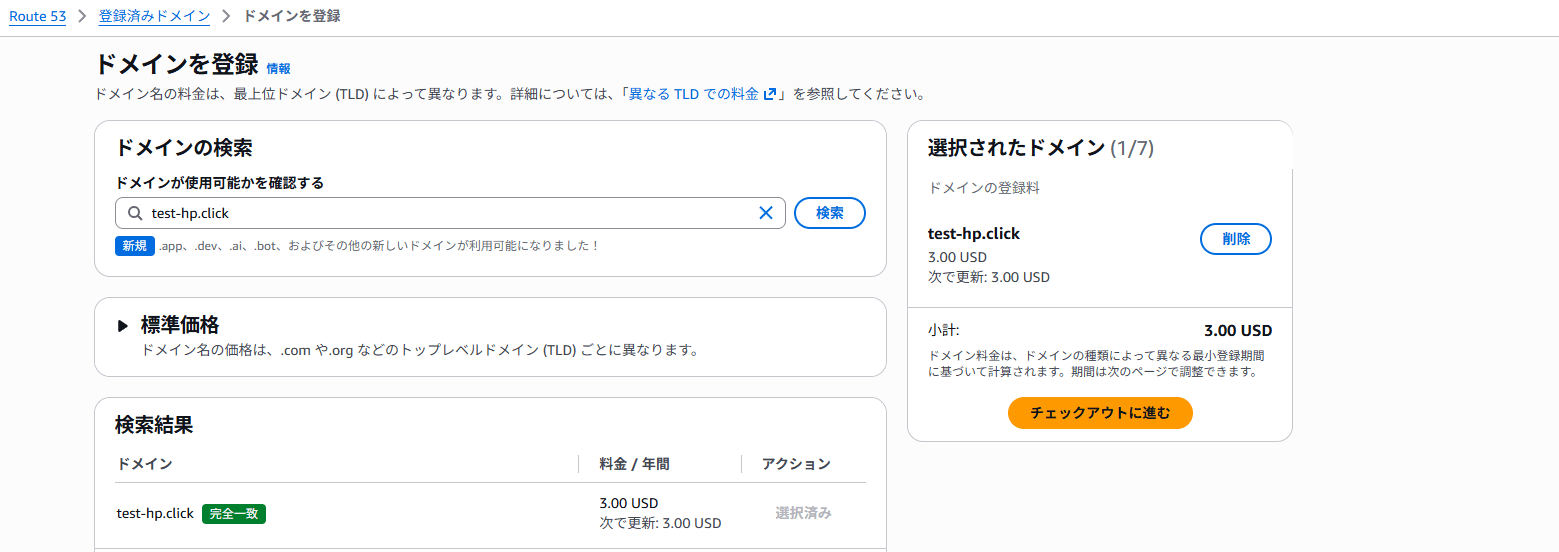Click the 検索 search button
Screen dimensions: 1559x552
coord(830,213)
